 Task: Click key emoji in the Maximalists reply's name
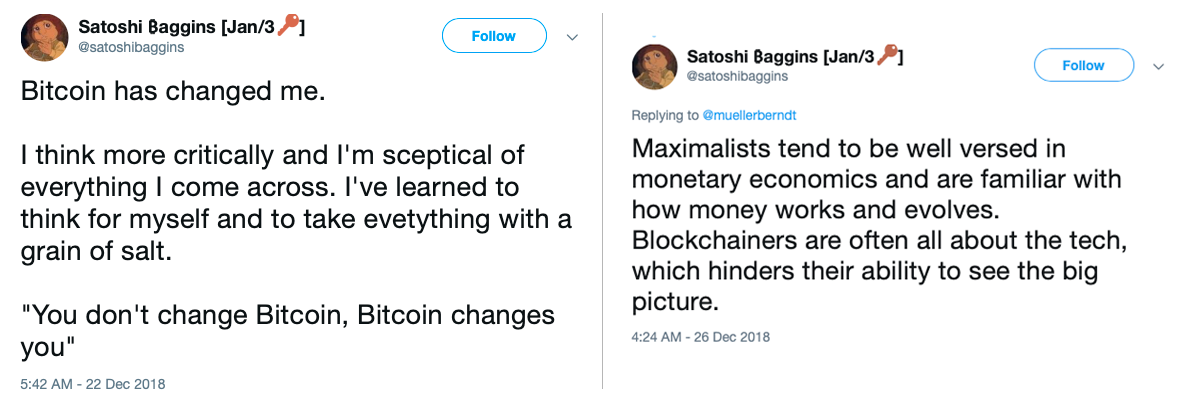(887, 56)
